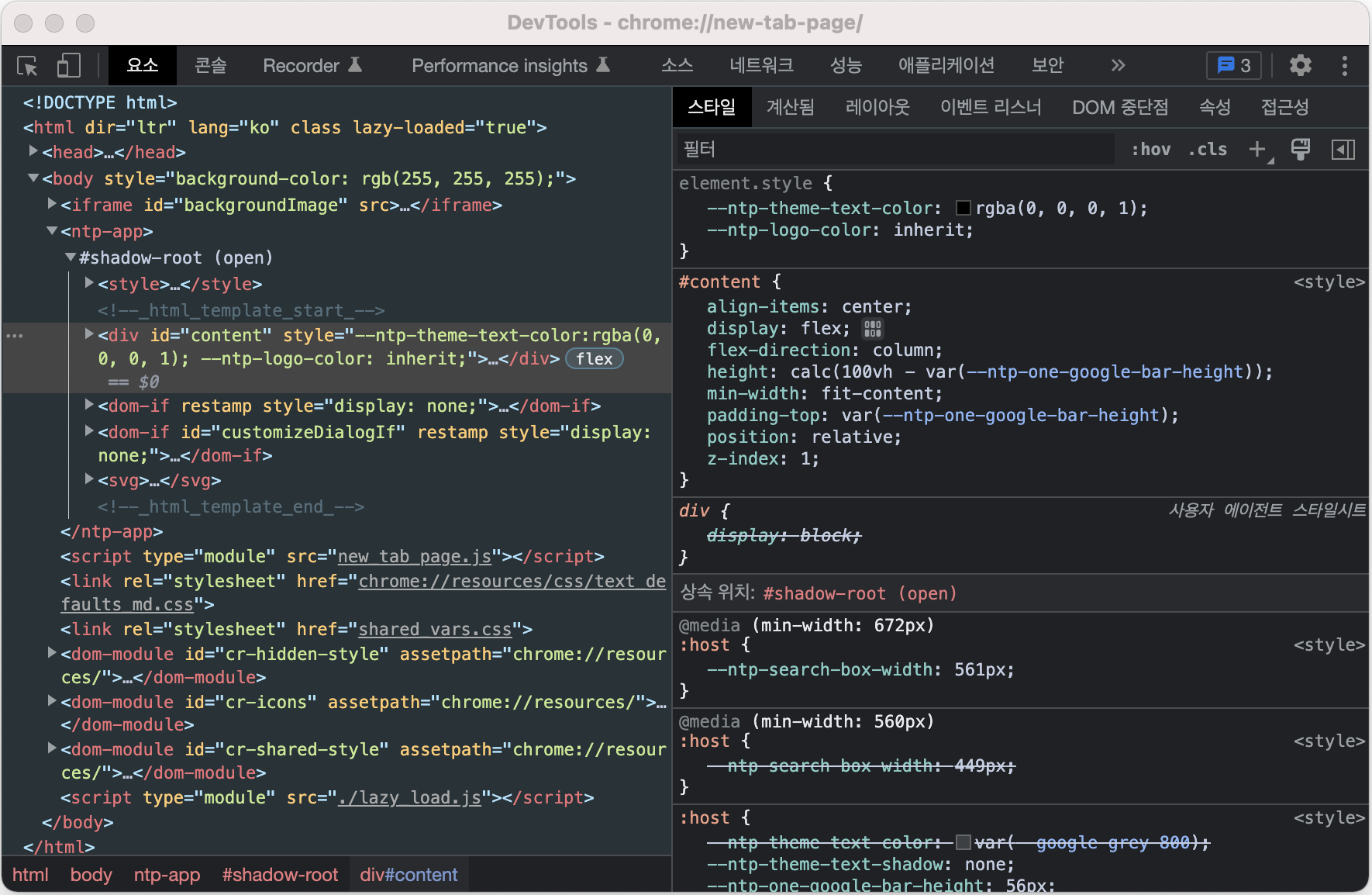Image resolution: width=1372 pixels, height=895 pixels.
Task: Expand the customizeDialogIf dom-if node
Action: [x=89, y=430]
